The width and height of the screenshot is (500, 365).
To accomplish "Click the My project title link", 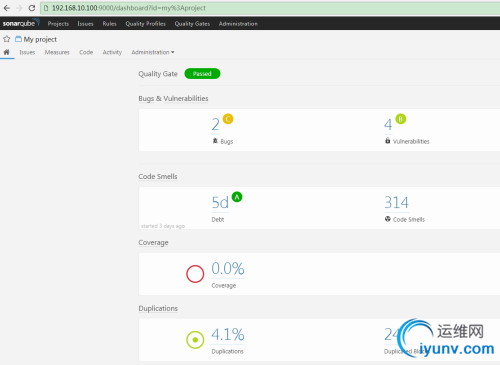I will coord(40,39).
